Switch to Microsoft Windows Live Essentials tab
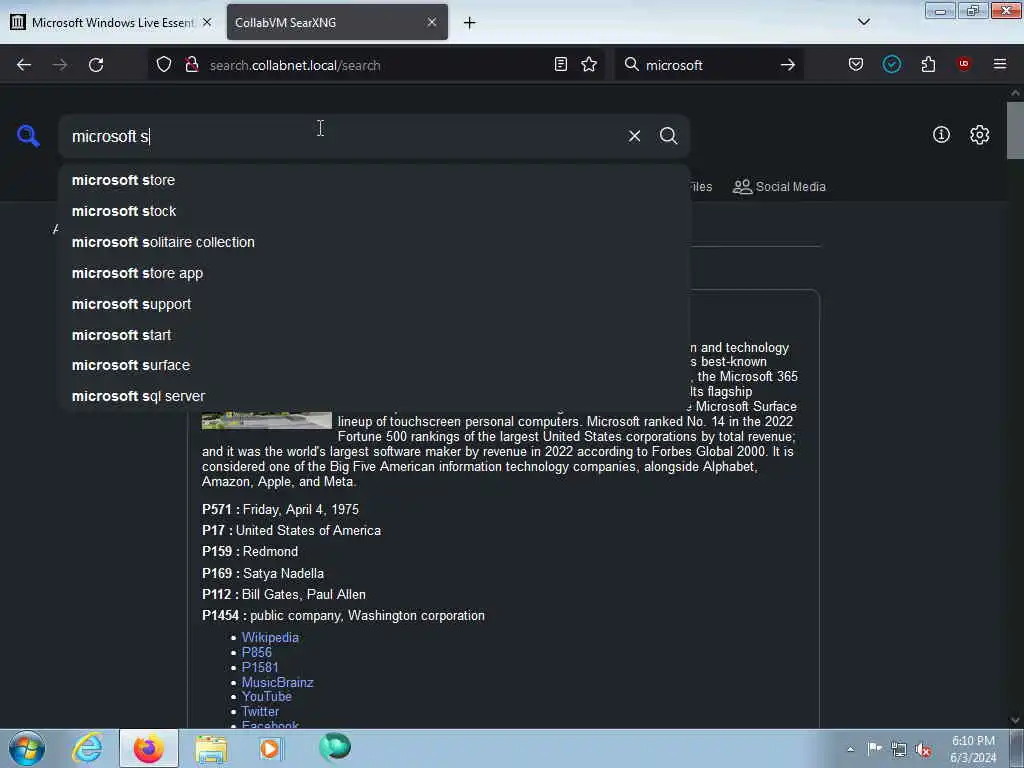 pyautogui.click(x=111, y=23)
